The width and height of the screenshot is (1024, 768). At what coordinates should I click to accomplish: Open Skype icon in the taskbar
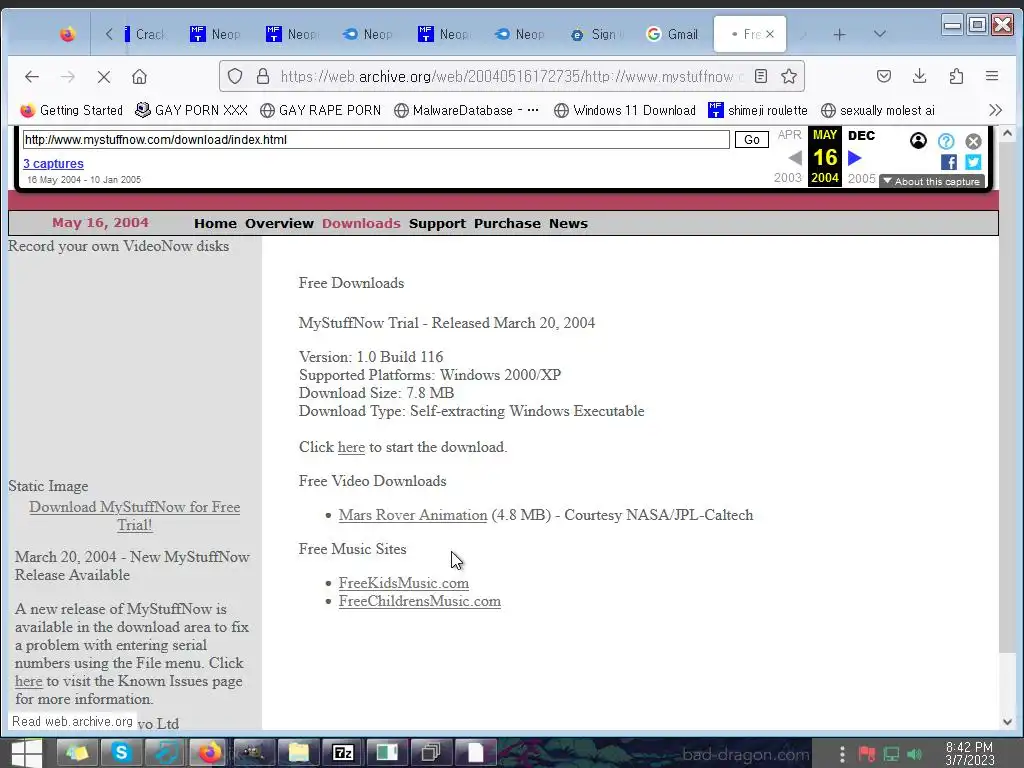coord(121,753)
